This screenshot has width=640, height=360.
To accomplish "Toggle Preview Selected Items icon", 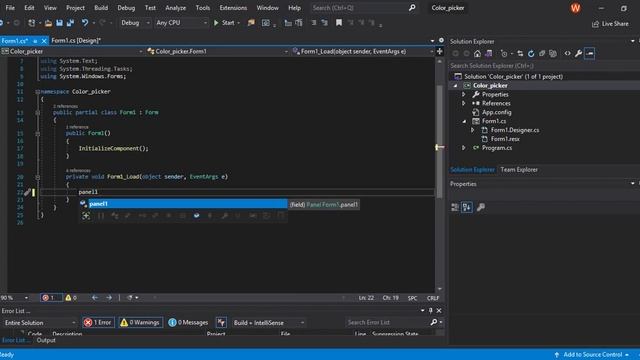I will [x=589, y=53].
